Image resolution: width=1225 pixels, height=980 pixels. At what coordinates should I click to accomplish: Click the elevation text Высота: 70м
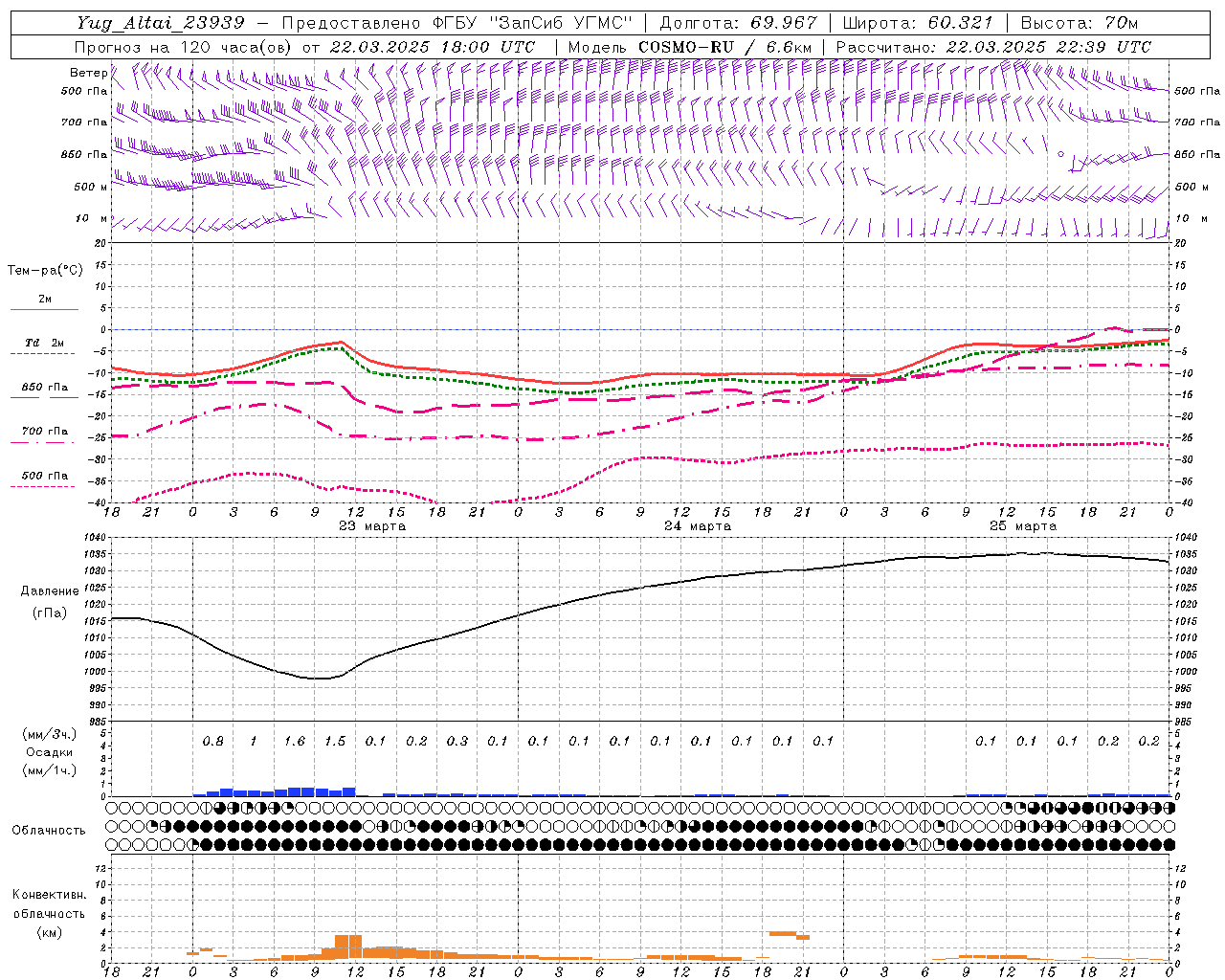point(1080,22)
